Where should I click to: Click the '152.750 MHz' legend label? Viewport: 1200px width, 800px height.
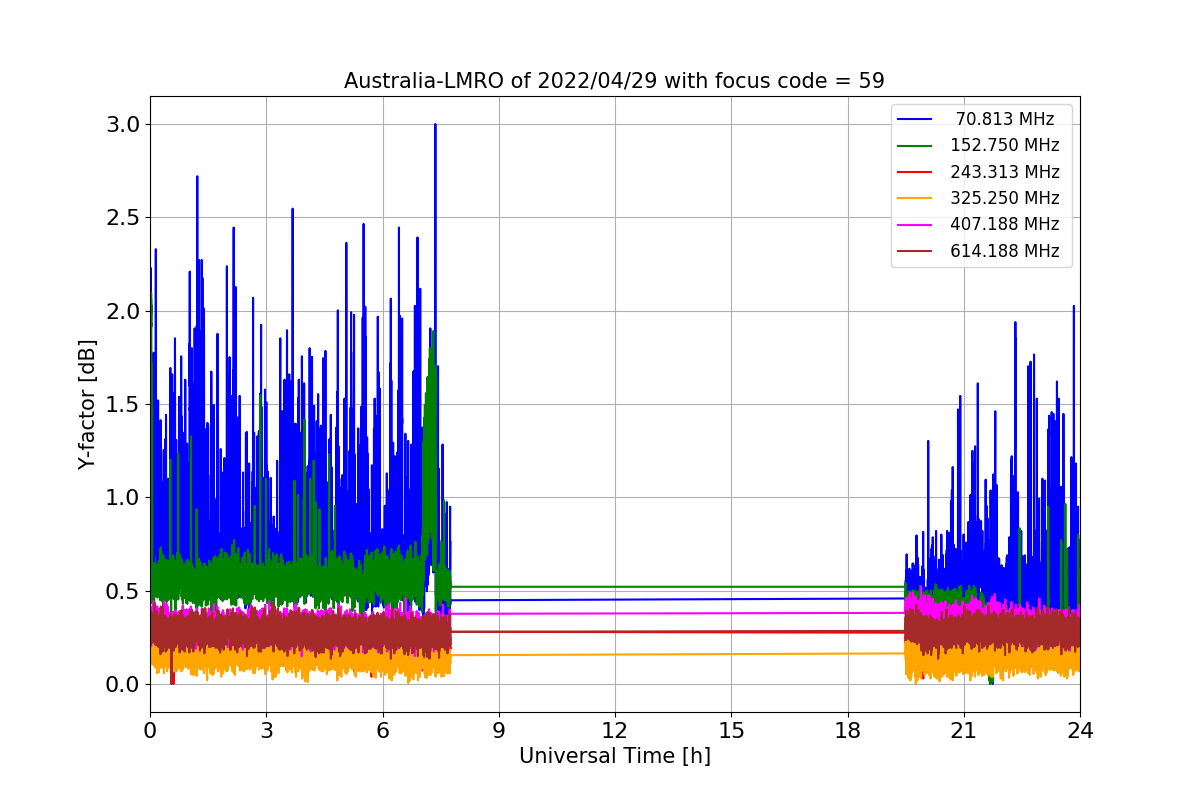[x=1005, y=145]
